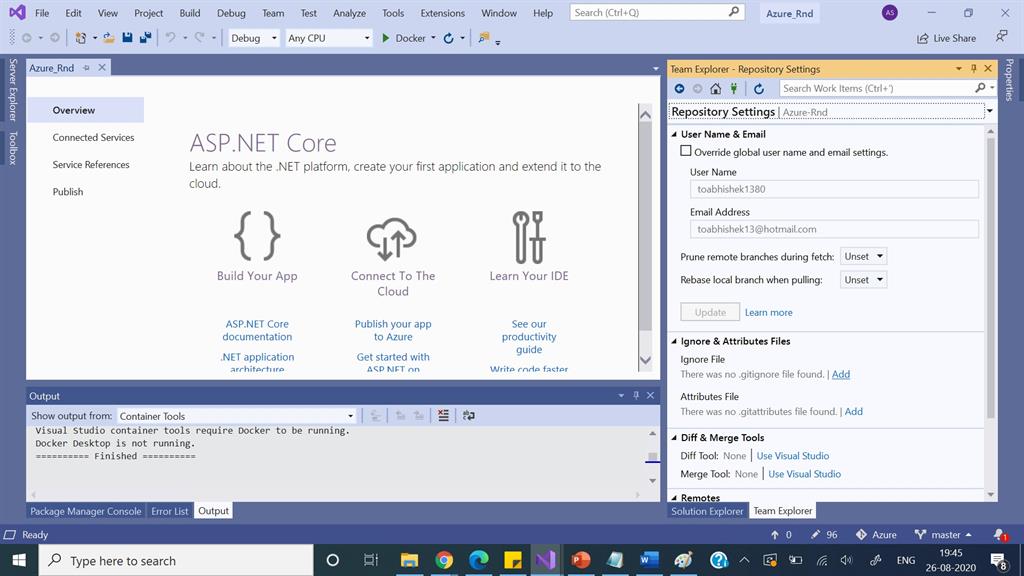This screenshot has height=576, width=1024.
Task: Collapse the Ignore & Attributes Files section
Action: [x=675, y=341]
